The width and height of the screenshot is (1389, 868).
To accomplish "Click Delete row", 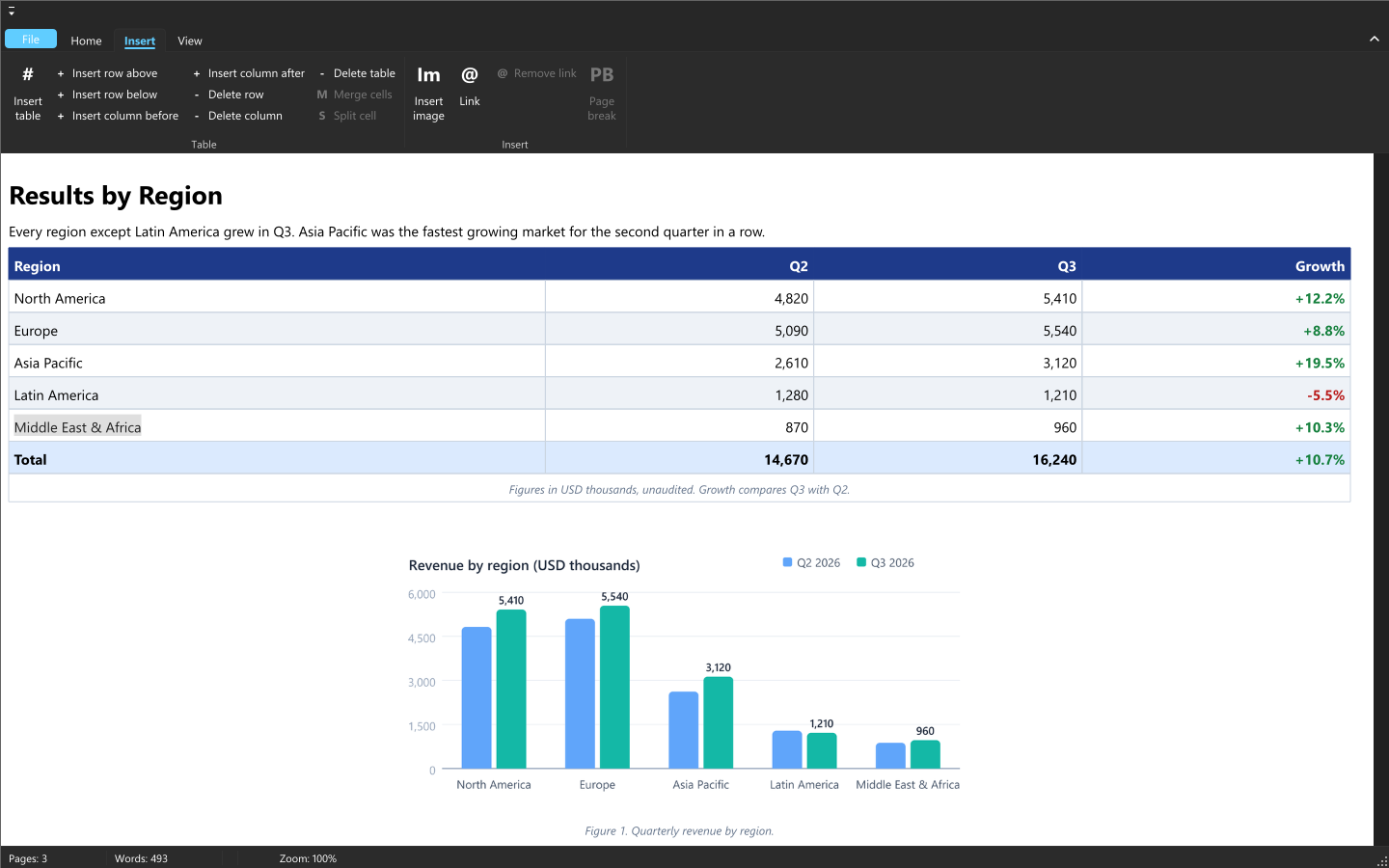I will [229, 95].
